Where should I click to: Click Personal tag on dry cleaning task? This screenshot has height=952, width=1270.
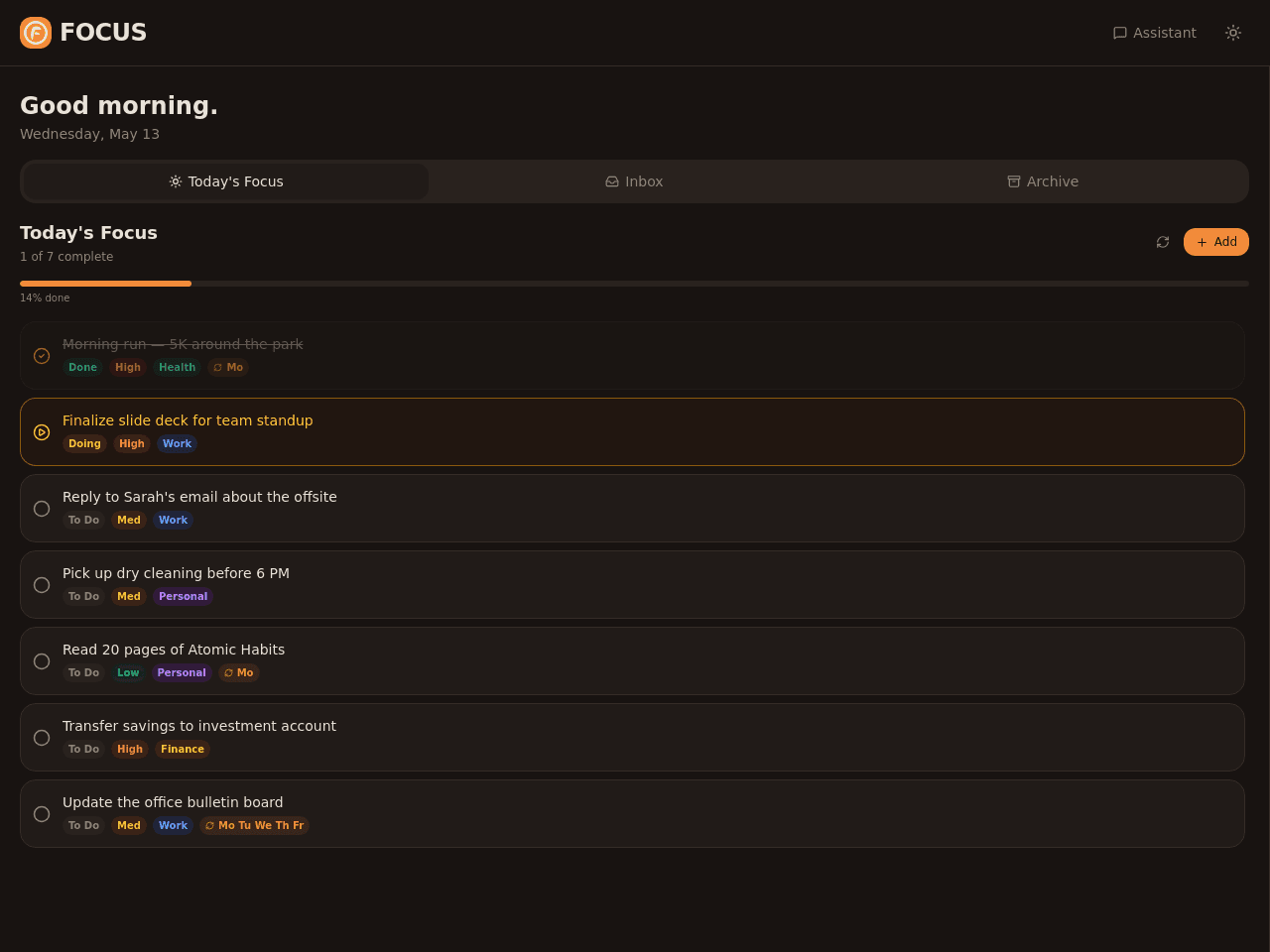coord(183,597)
